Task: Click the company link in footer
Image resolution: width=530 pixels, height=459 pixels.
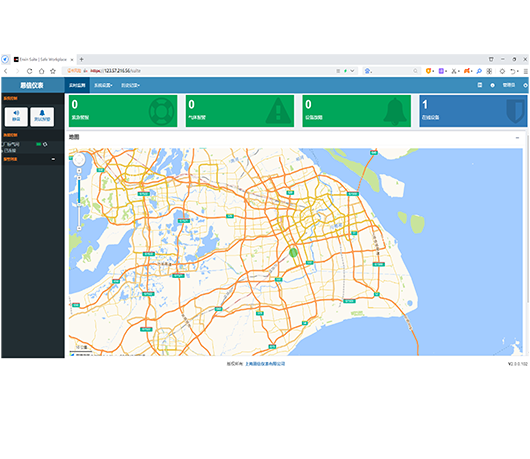Action: pyautogui.click(x=265, y=364)
